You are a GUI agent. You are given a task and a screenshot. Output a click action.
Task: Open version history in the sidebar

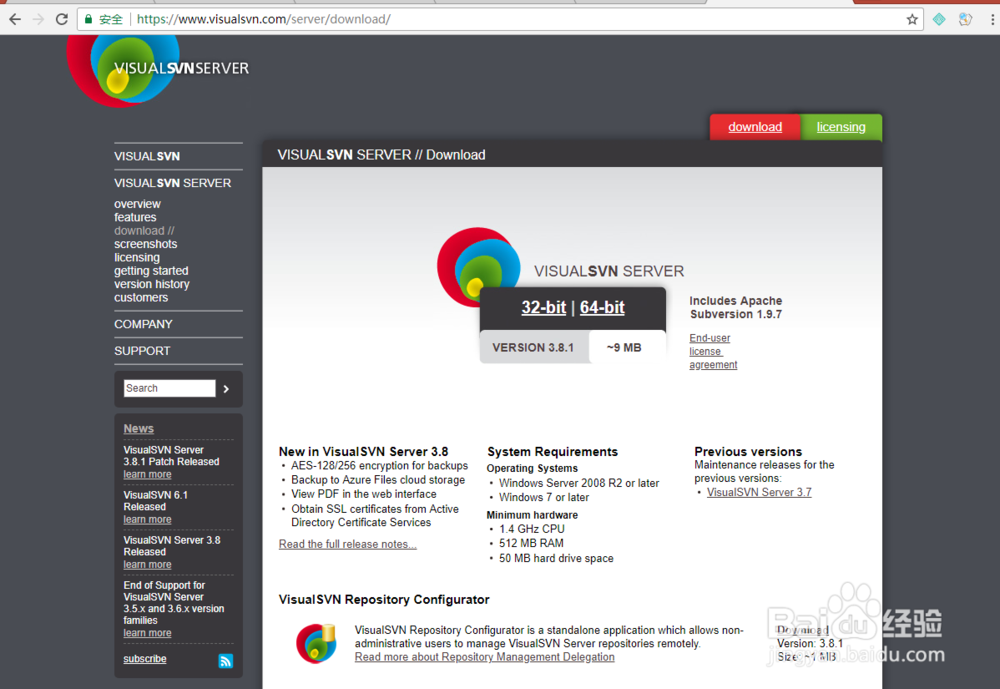pyautogui.click(x=152, y=285)
